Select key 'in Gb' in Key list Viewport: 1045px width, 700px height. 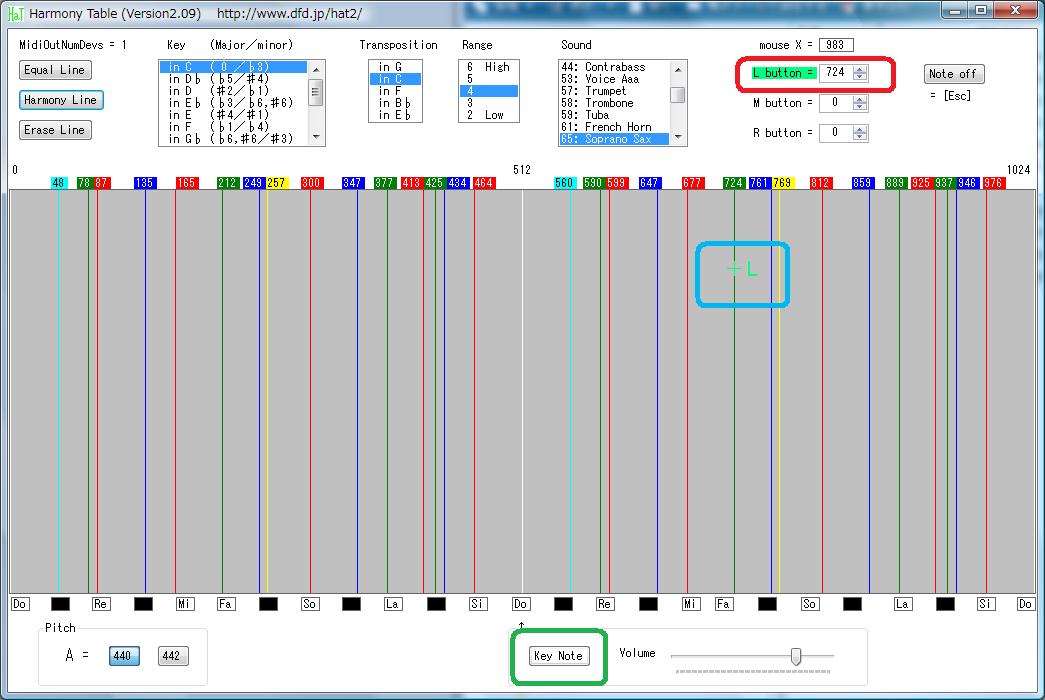233,139
